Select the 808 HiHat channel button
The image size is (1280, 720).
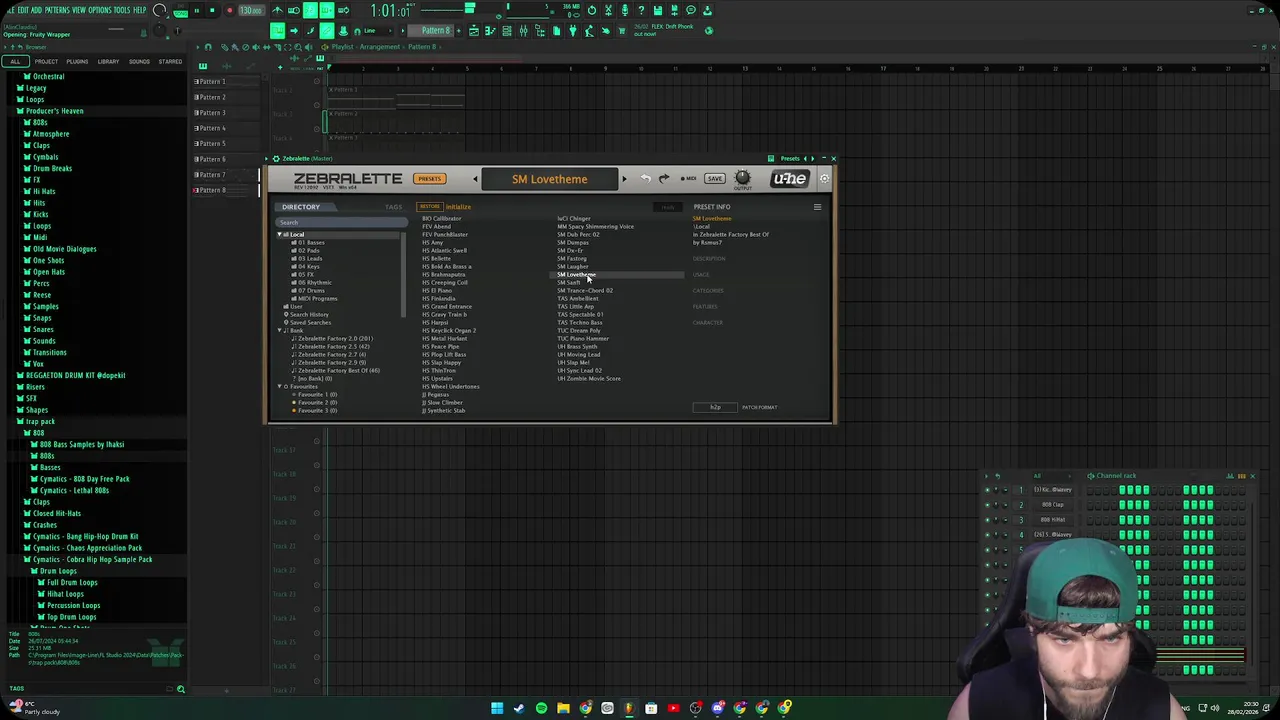tap(1053, 520)
